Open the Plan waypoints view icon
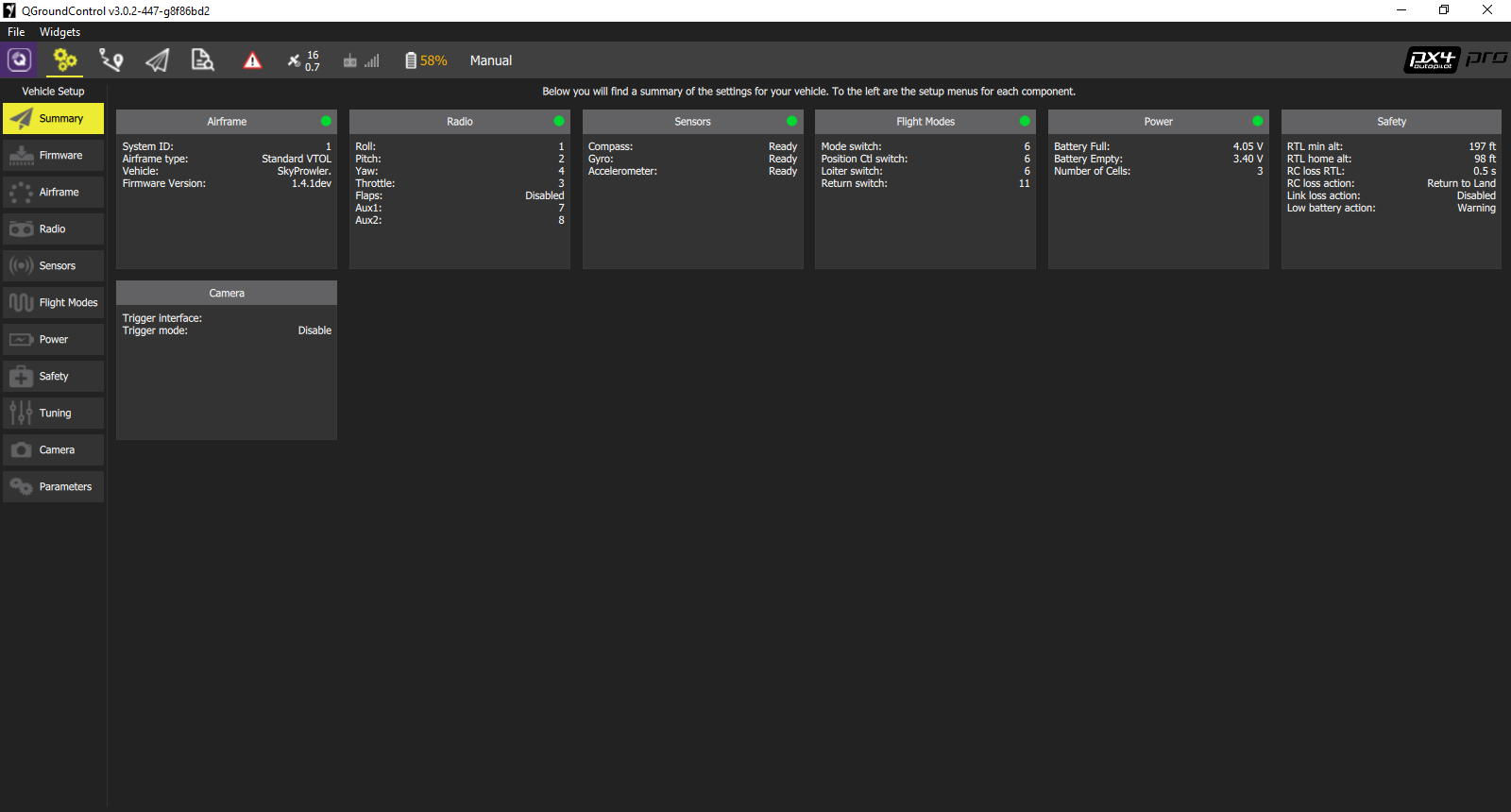 tap(111, 60)
